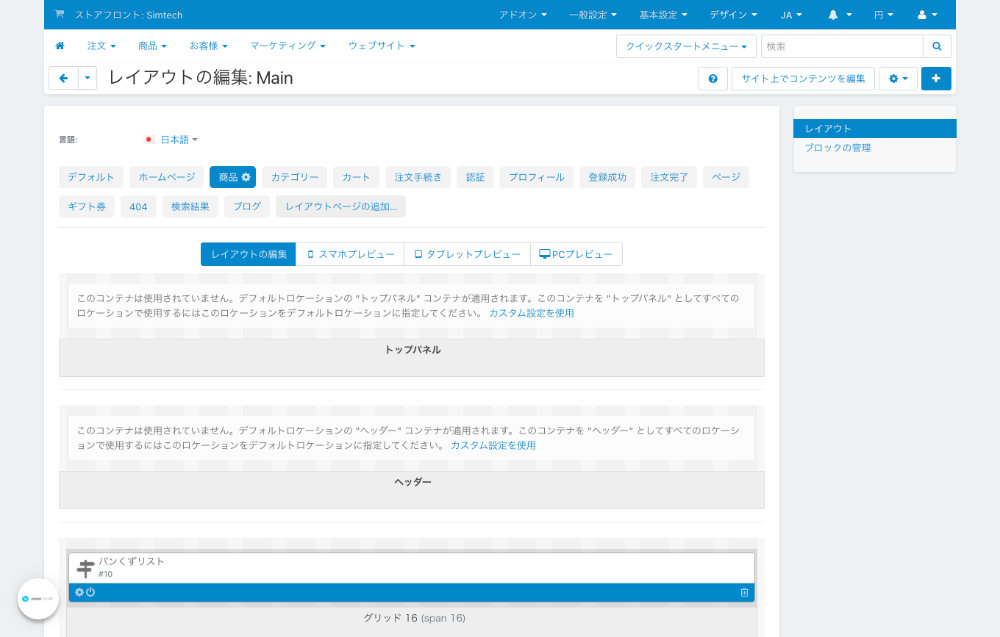Click the floating chat widget circle

click(x=38, y=599)
